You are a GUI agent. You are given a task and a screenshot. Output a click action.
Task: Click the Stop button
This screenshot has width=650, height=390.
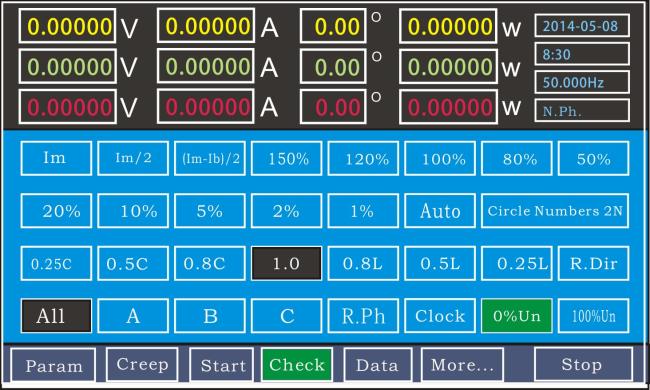583,364
